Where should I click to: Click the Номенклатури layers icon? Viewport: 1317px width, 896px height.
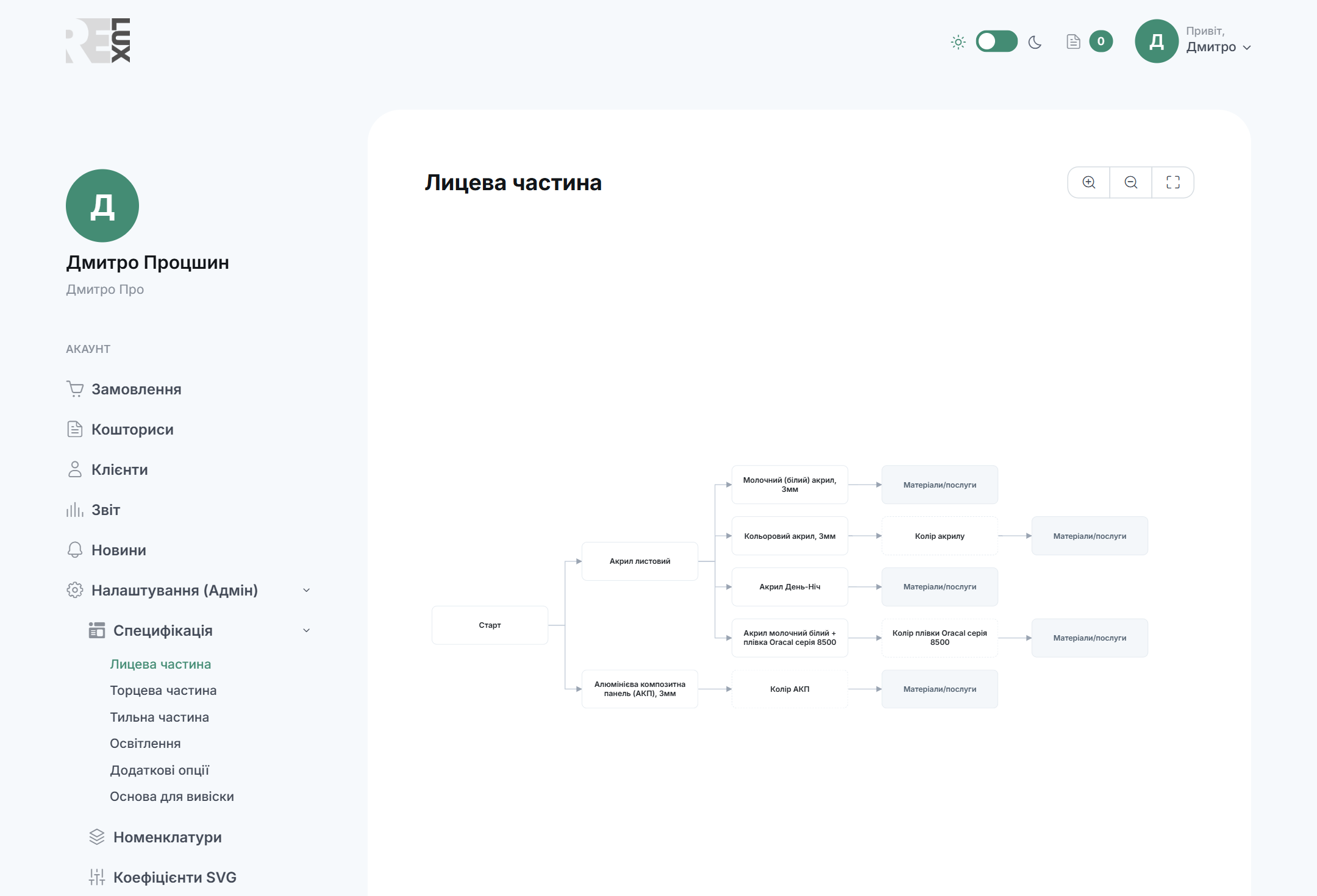(x=97, y=837)
